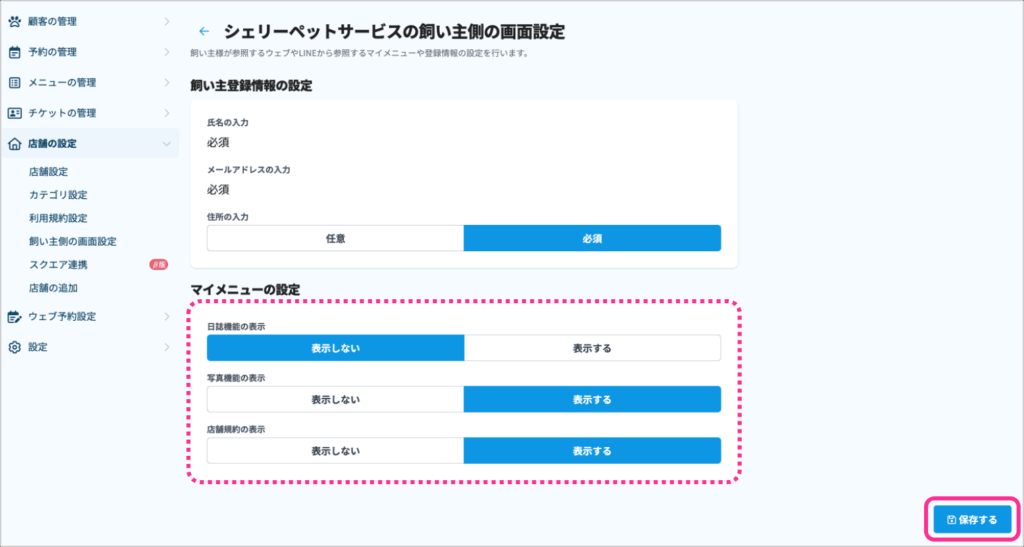Click the マイメニューの設定 heading
1024x547 pixels.
245,290
